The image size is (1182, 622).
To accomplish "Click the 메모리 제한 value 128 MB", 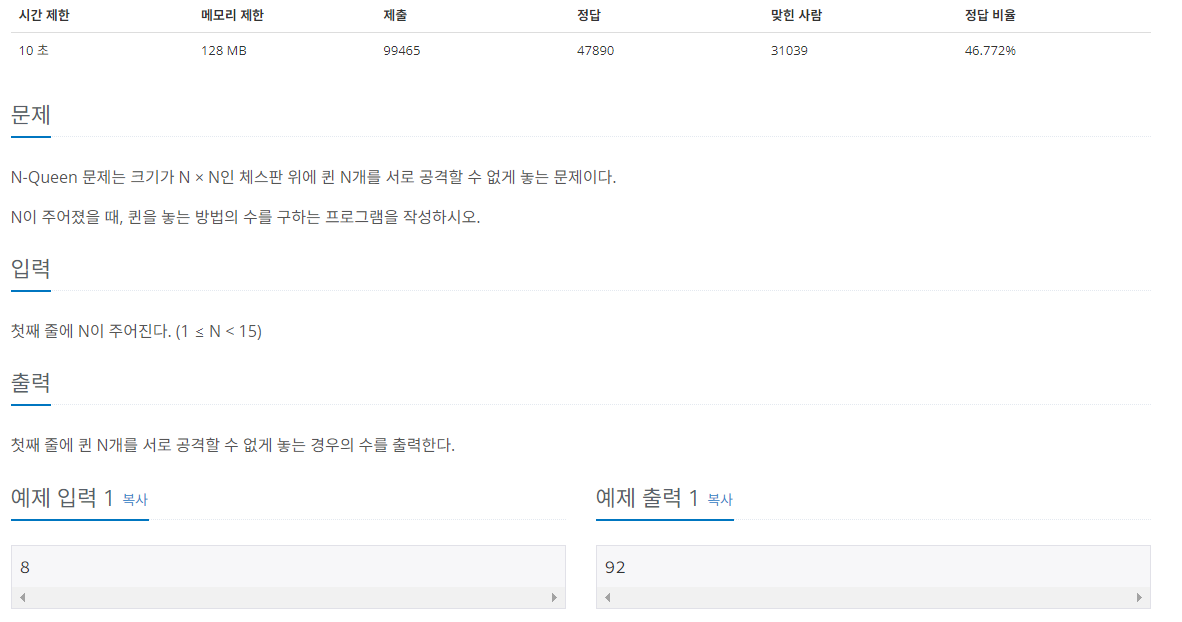I will [223, 51].
